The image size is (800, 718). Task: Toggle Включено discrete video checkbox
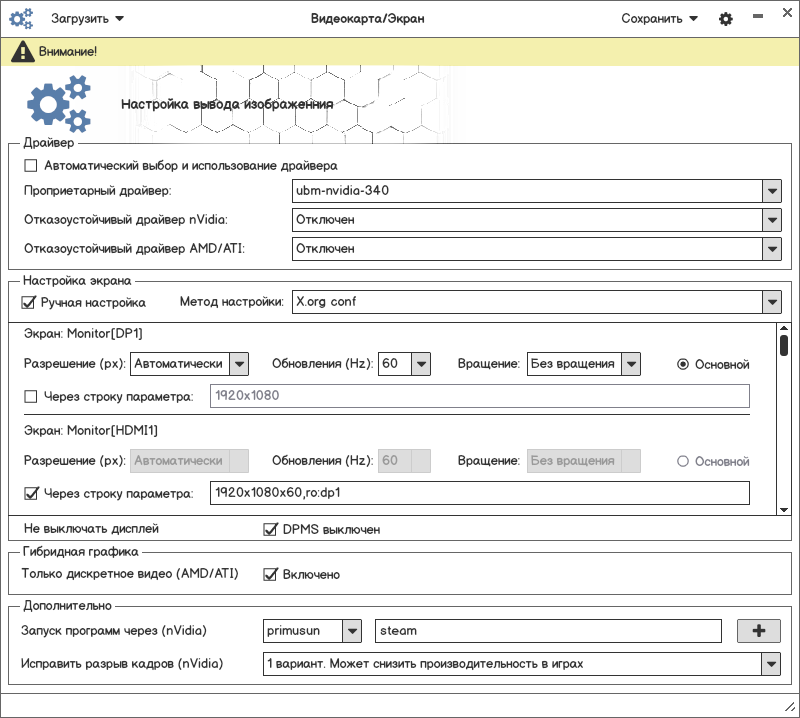(270, 574)
